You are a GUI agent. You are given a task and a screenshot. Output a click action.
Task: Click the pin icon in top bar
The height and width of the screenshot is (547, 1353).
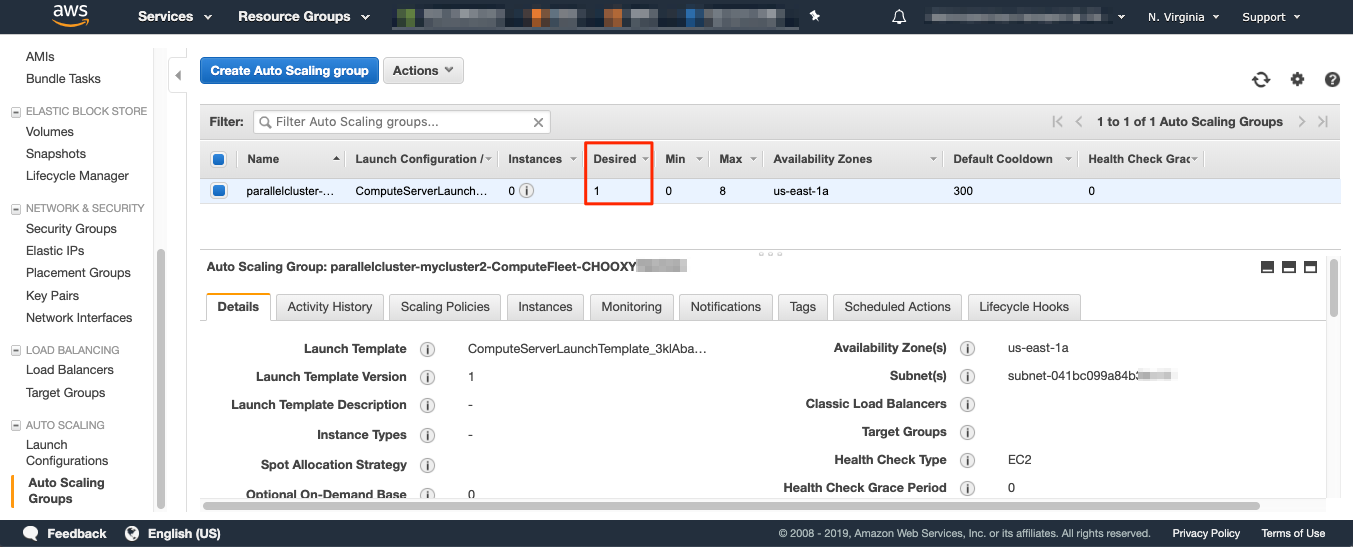[815, 16]
